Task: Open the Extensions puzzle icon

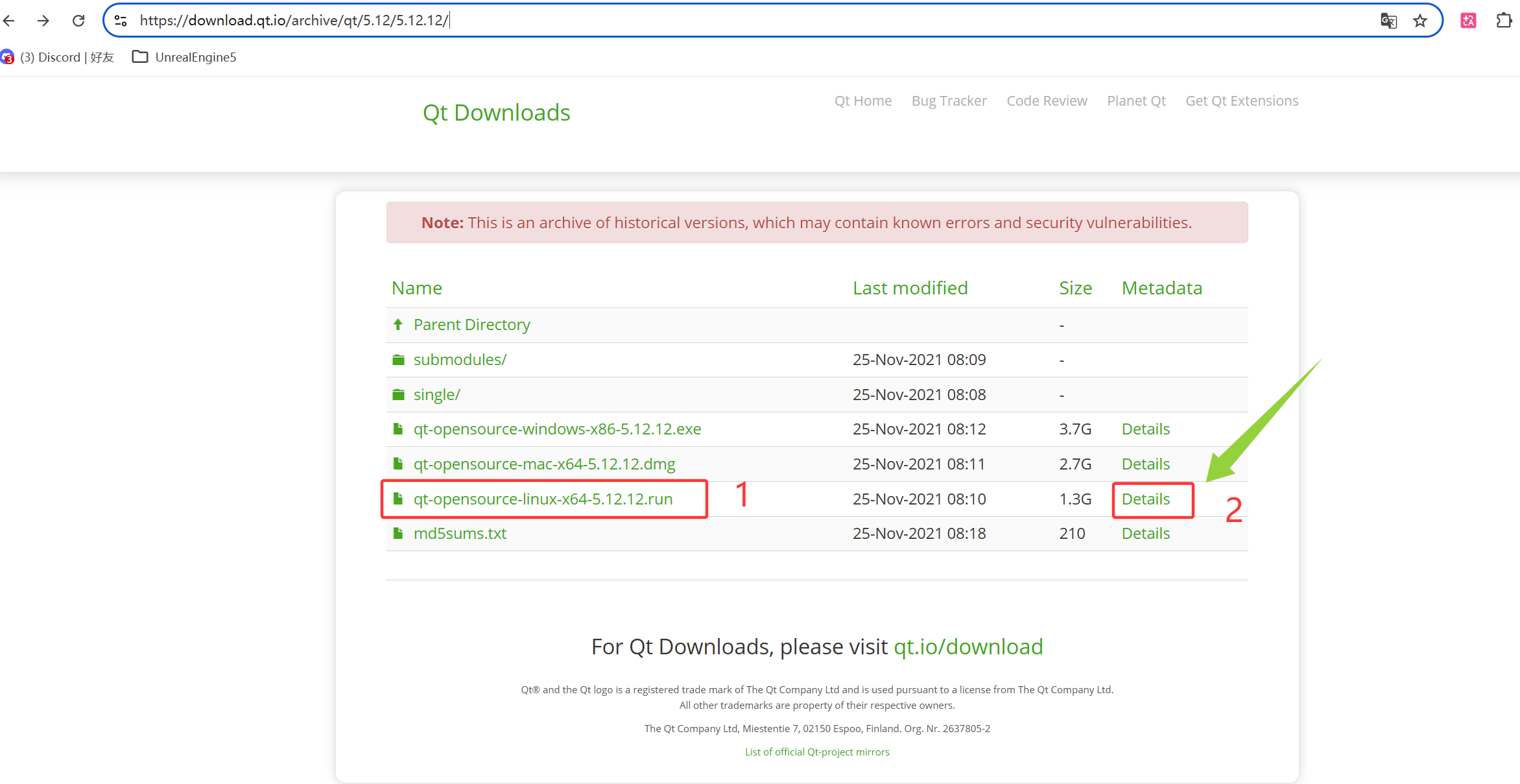Action: tap(1504, 21)
